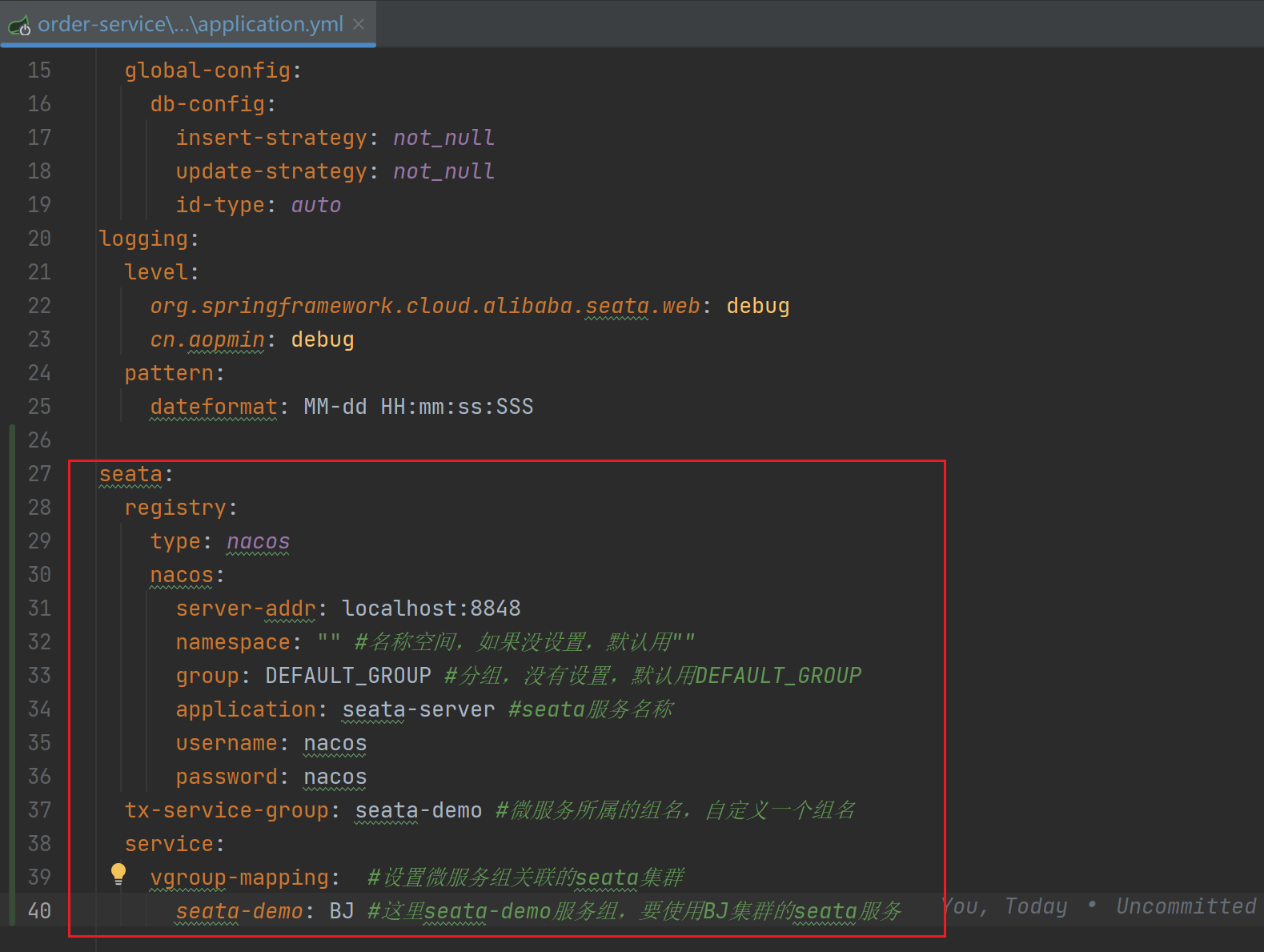Click the 'db-config:' key

213,104
